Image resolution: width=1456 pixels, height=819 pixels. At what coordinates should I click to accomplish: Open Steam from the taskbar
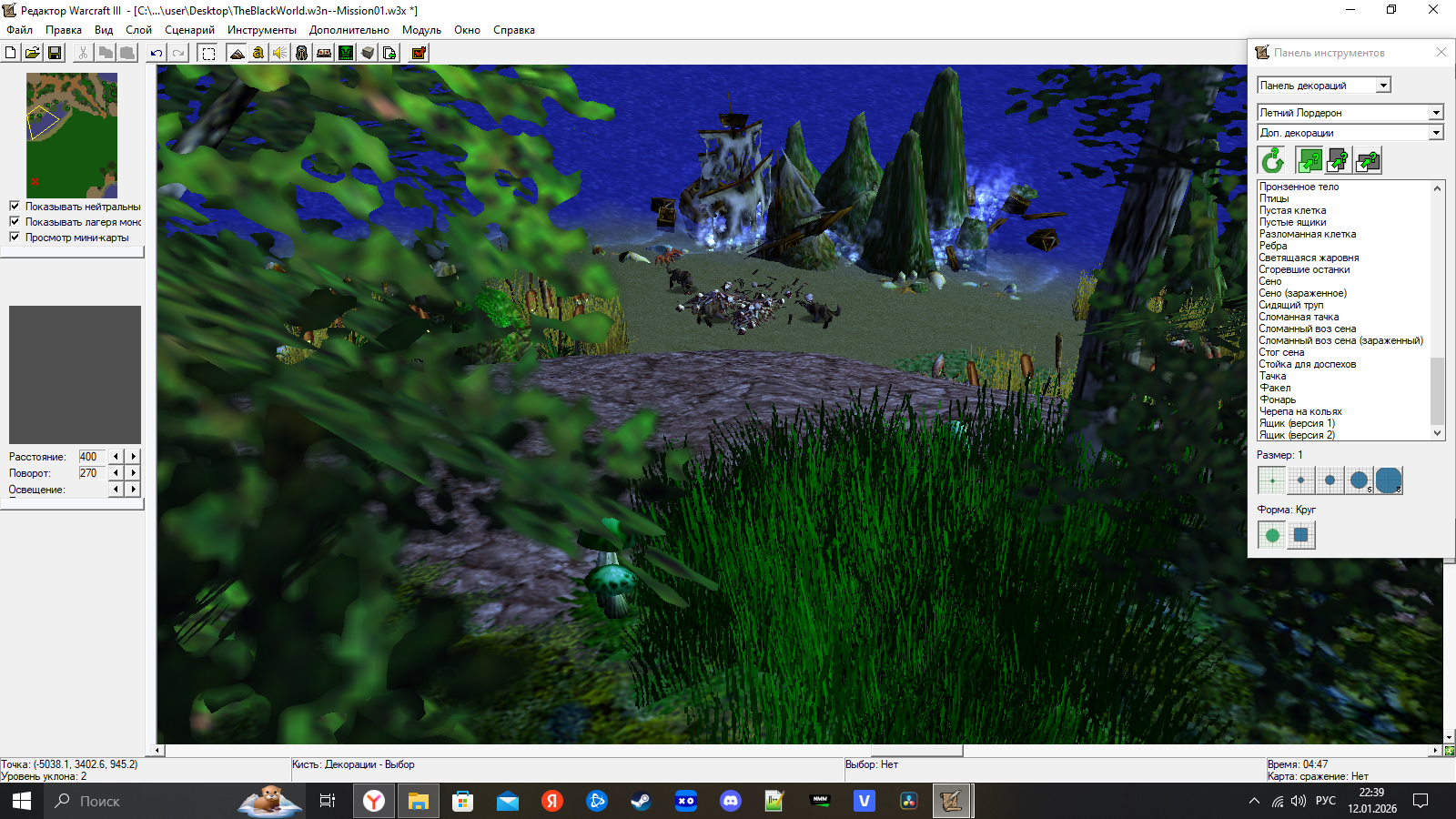click(641, 801)
